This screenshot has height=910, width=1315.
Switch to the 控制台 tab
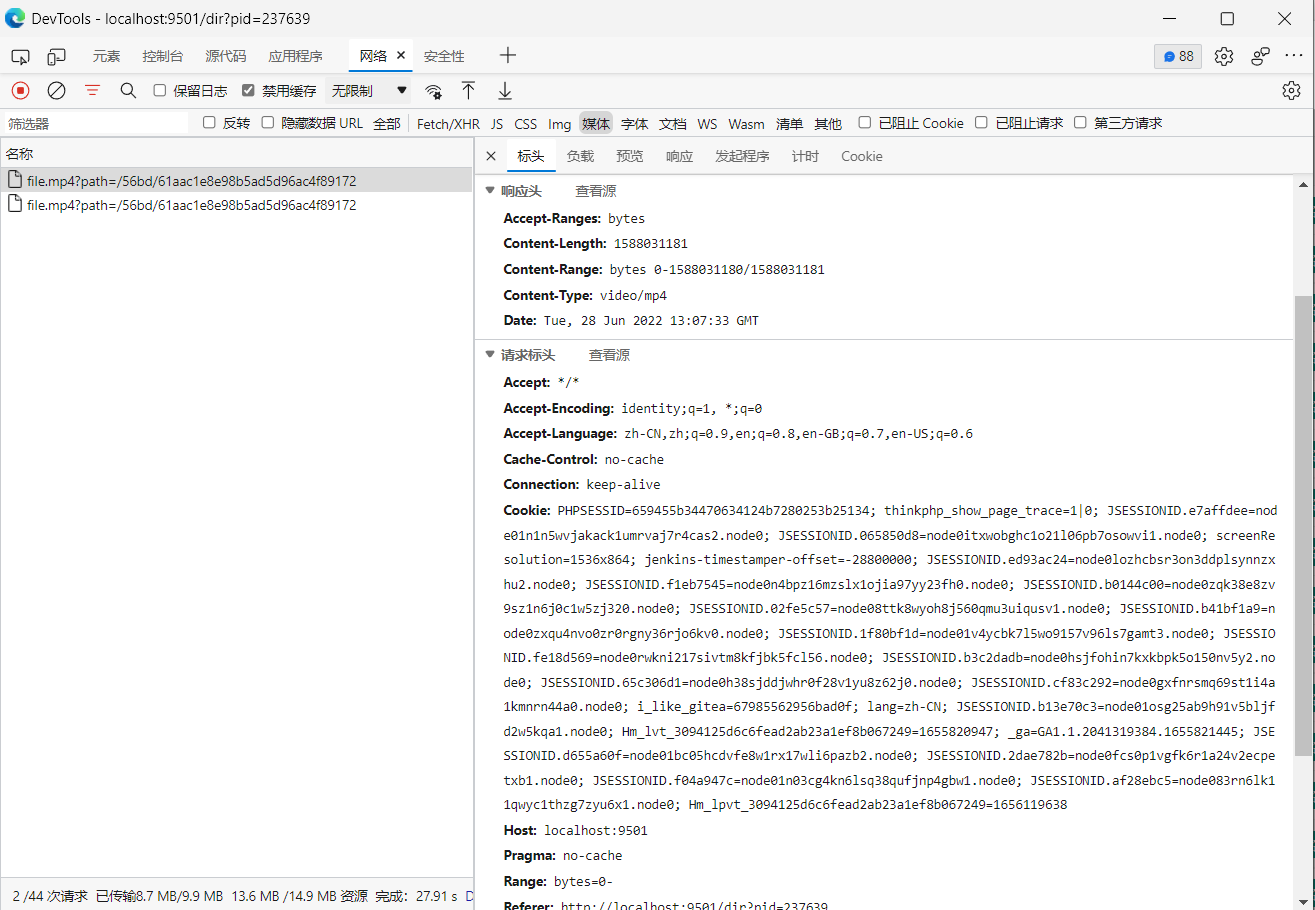(163, 56)
